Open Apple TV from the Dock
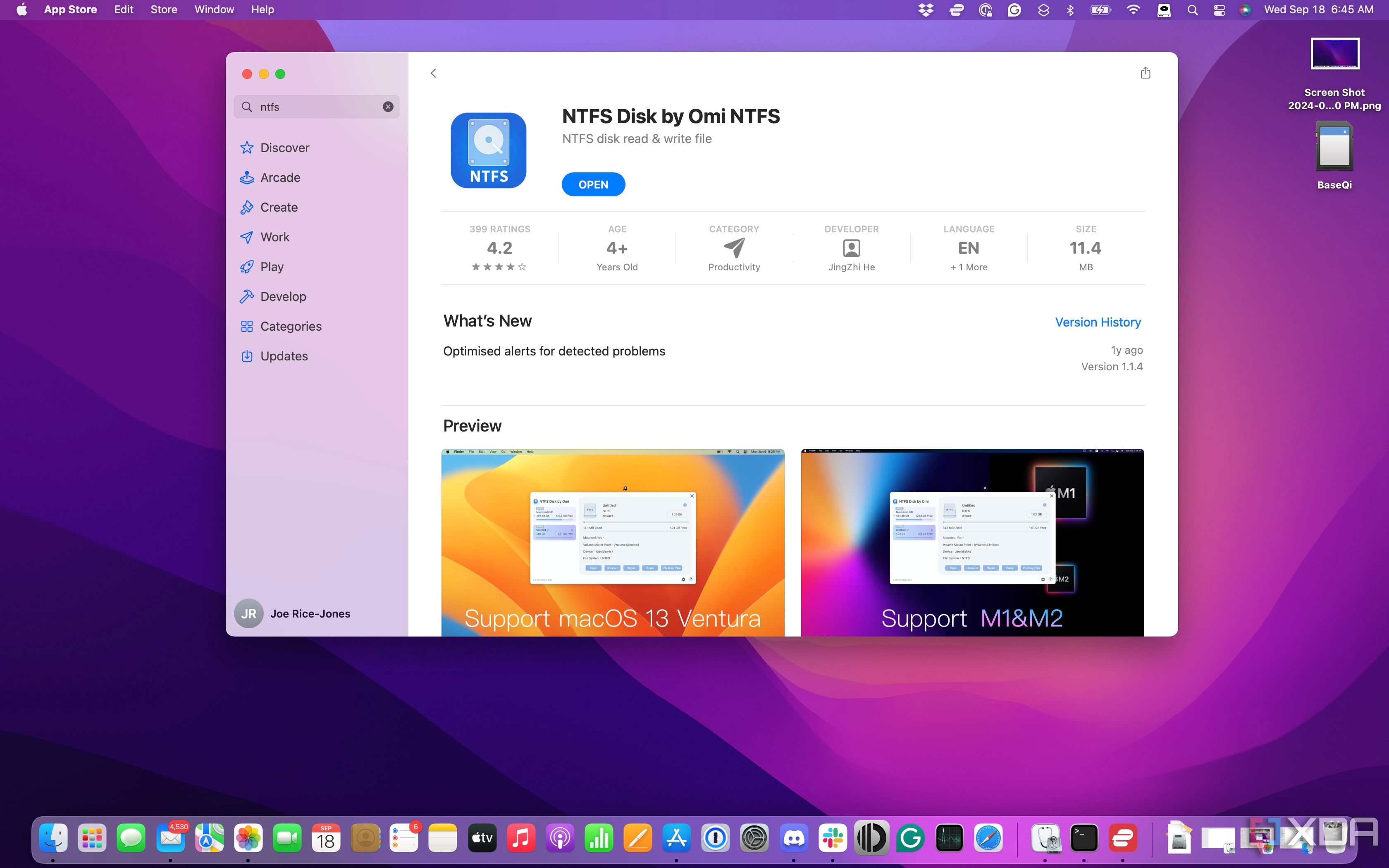1389x868 pixels. [x=482, y=838]
